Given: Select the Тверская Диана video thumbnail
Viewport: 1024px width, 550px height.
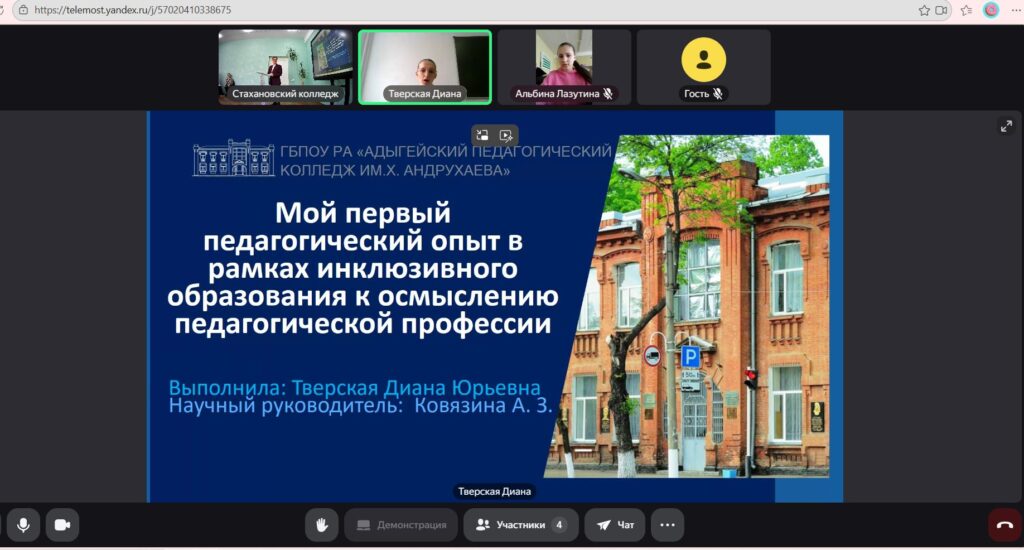Looking at the screenshot, I should [x=425, y=67].
